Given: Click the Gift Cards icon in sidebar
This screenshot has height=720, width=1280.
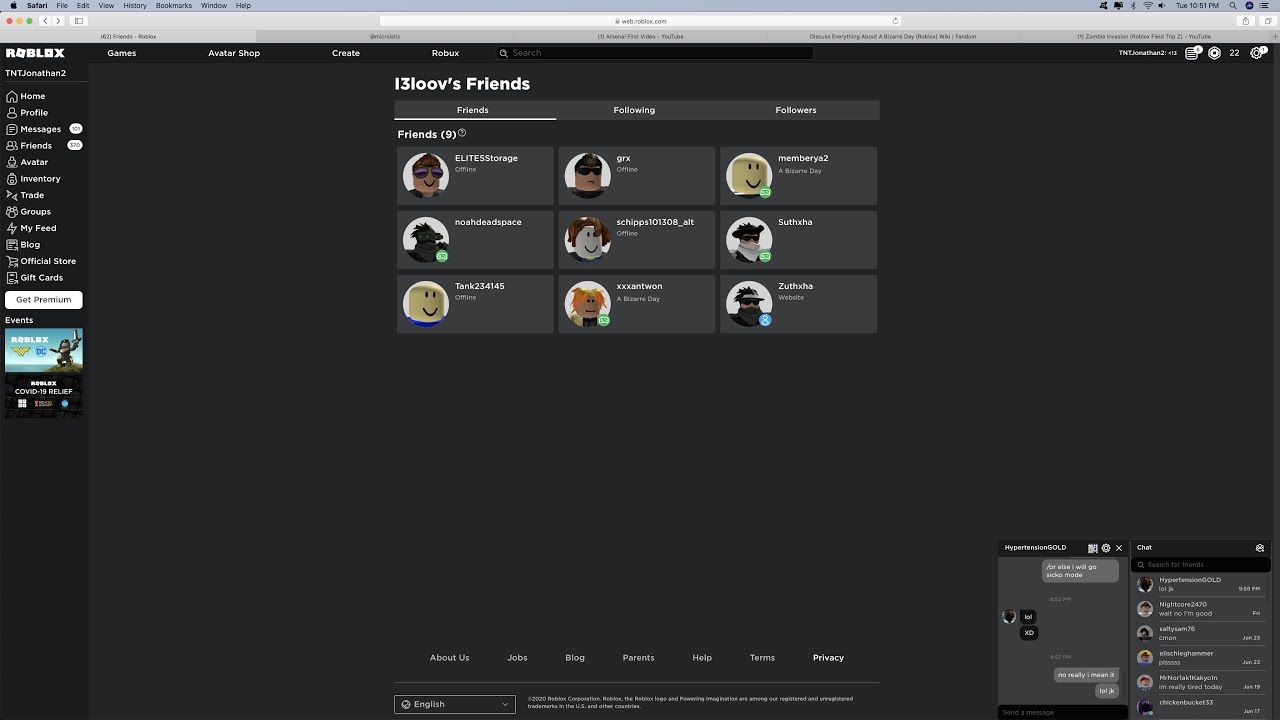Looking at the screenshot, I should [12, 278].
